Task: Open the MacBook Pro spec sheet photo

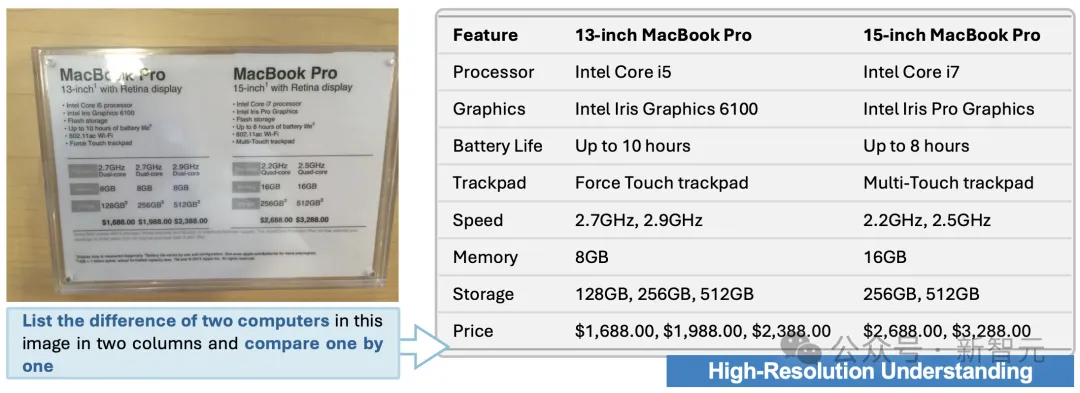Action: pyautogui.click(x=202, y=155)
